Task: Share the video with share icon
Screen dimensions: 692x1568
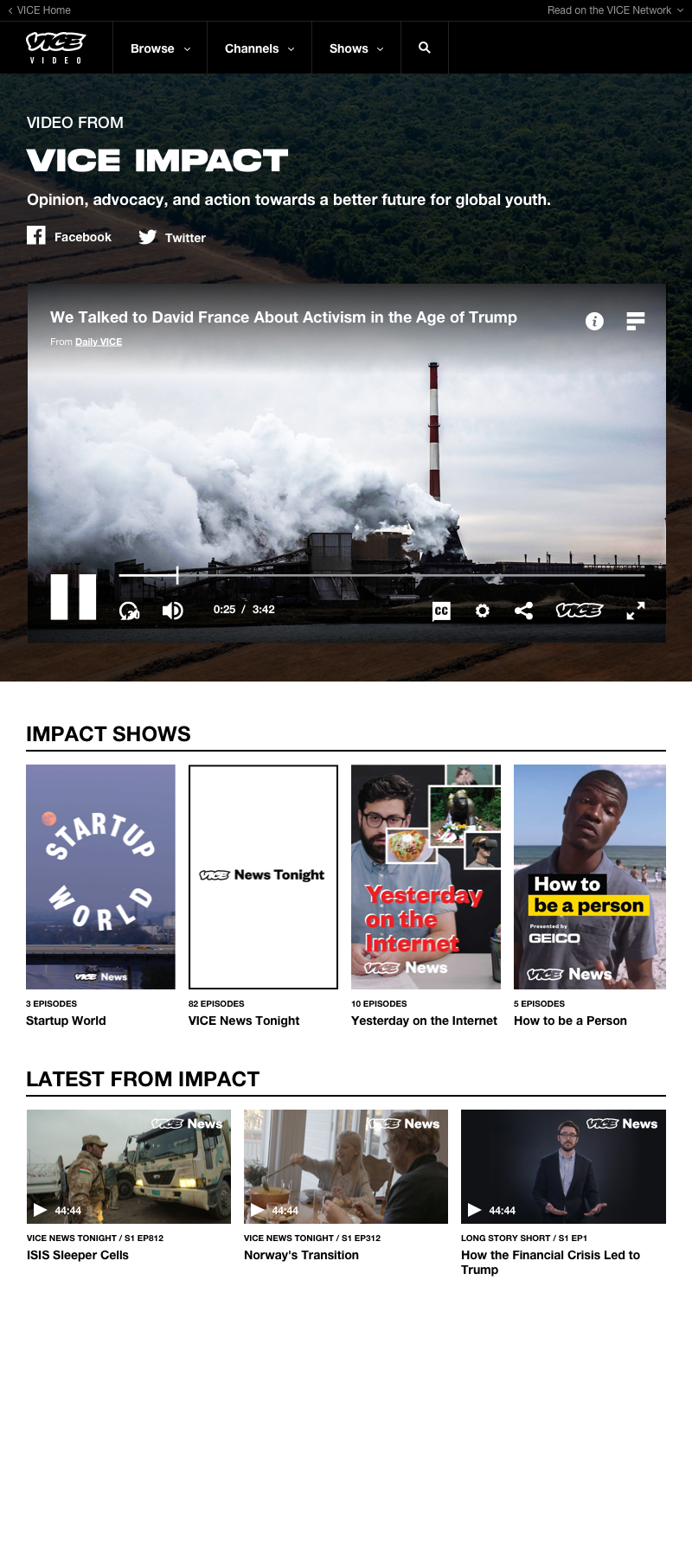Action: (x=523, y=611)
